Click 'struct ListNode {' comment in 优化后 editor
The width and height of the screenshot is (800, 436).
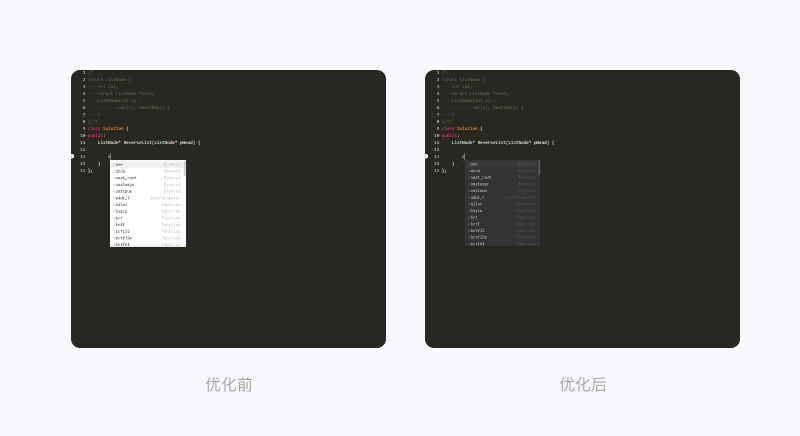[x=463, y=80]
